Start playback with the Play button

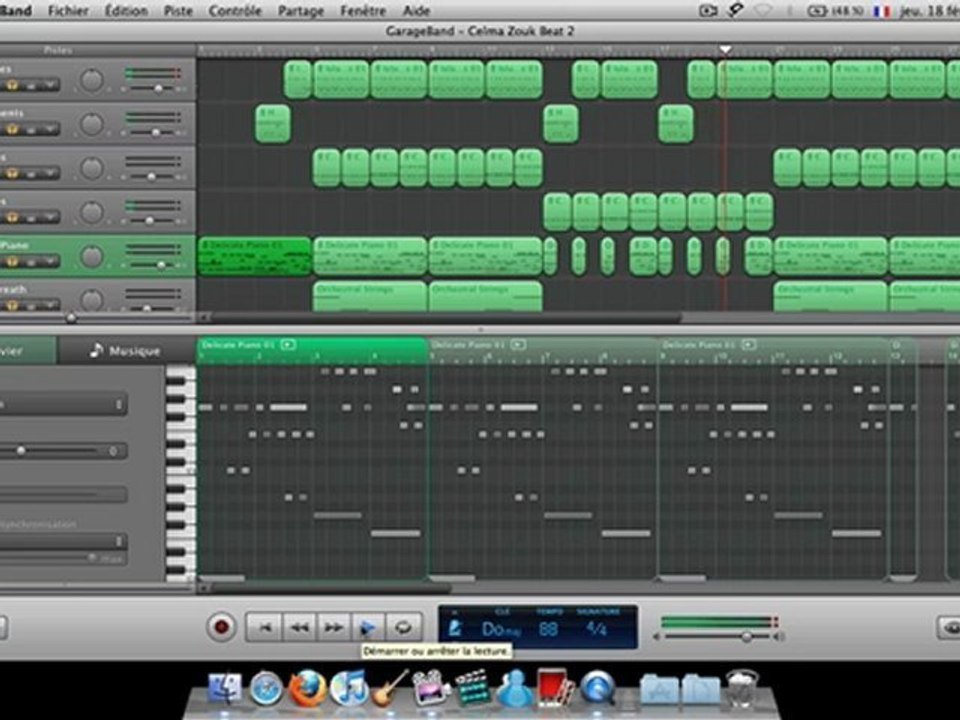pyautogui.click(x=368, y=628)
